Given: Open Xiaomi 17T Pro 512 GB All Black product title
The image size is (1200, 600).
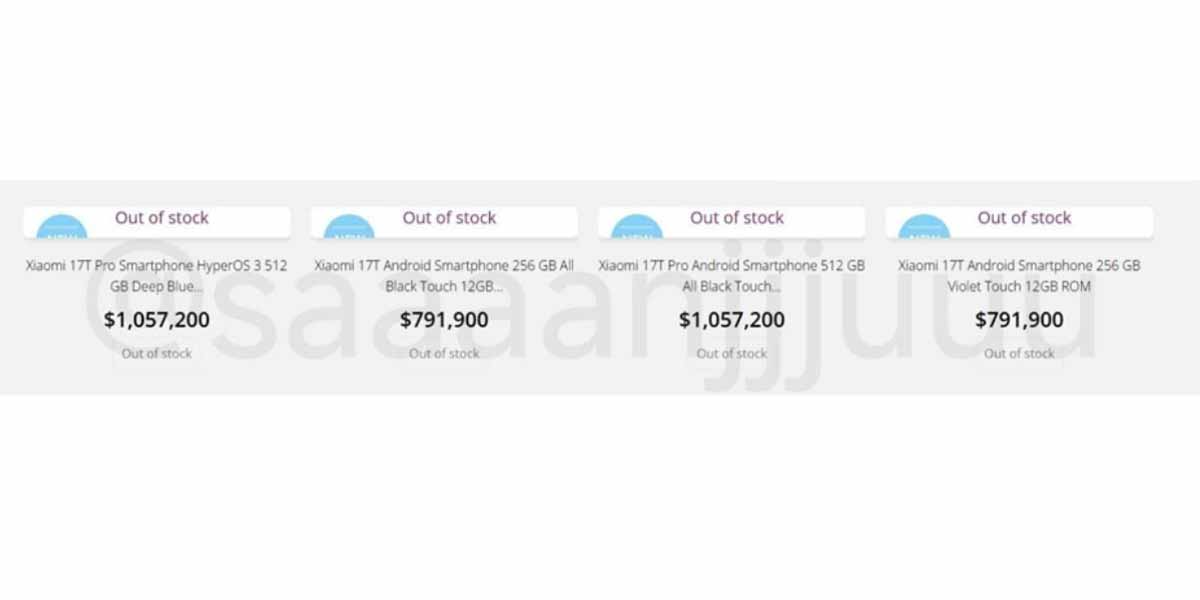Looking at the screenshot, I should click(732, 276).
